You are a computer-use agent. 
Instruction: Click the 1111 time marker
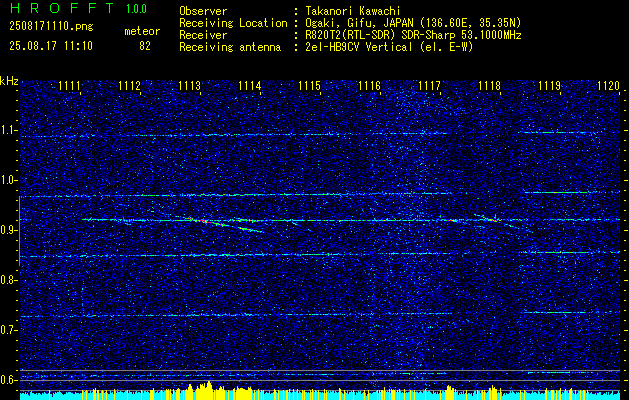(69, 86)
